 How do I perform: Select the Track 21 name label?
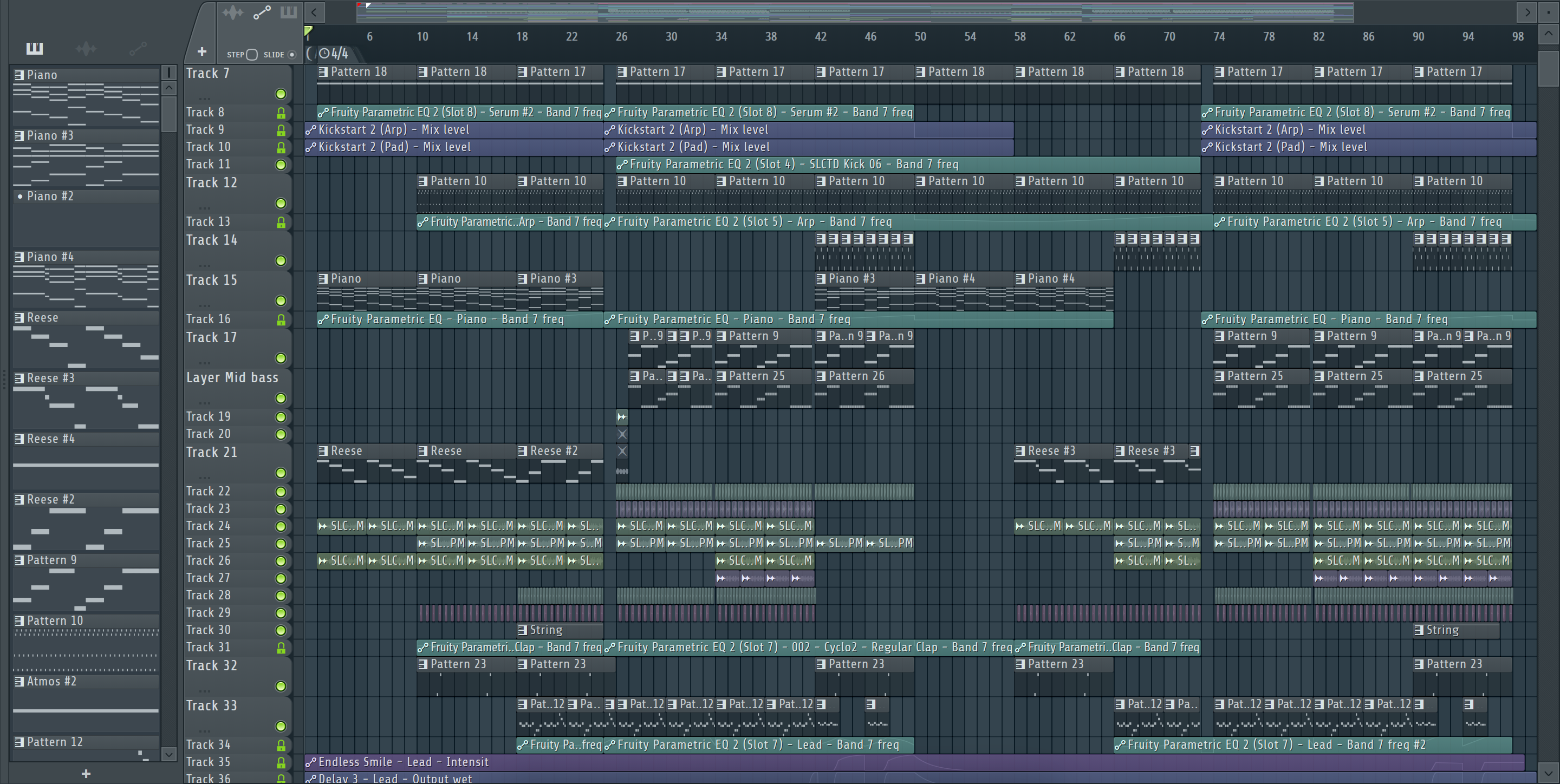[211, 452]
